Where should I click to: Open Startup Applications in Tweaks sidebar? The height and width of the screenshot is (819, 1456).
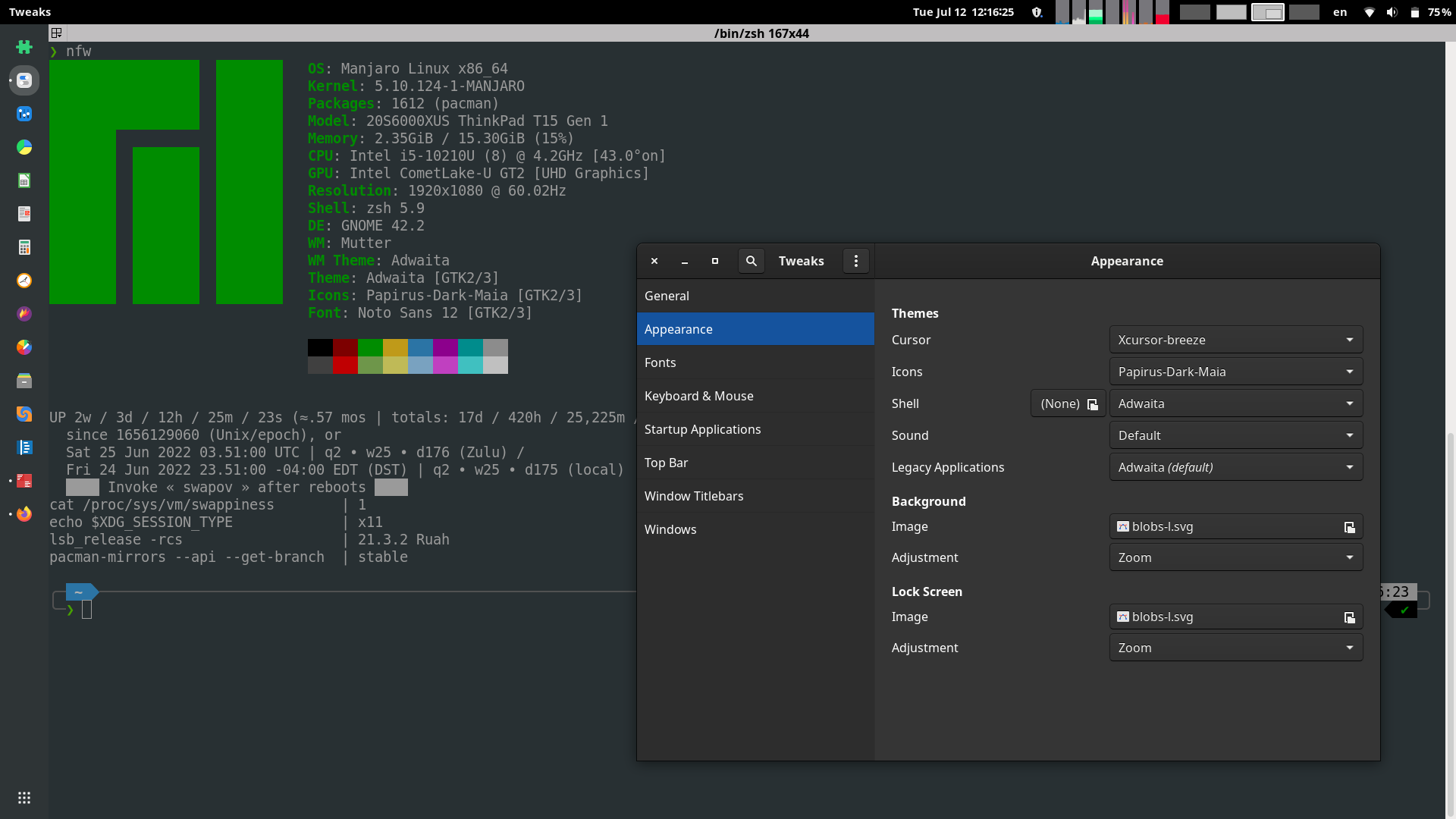pyautogui.click(x=755, y=429)
